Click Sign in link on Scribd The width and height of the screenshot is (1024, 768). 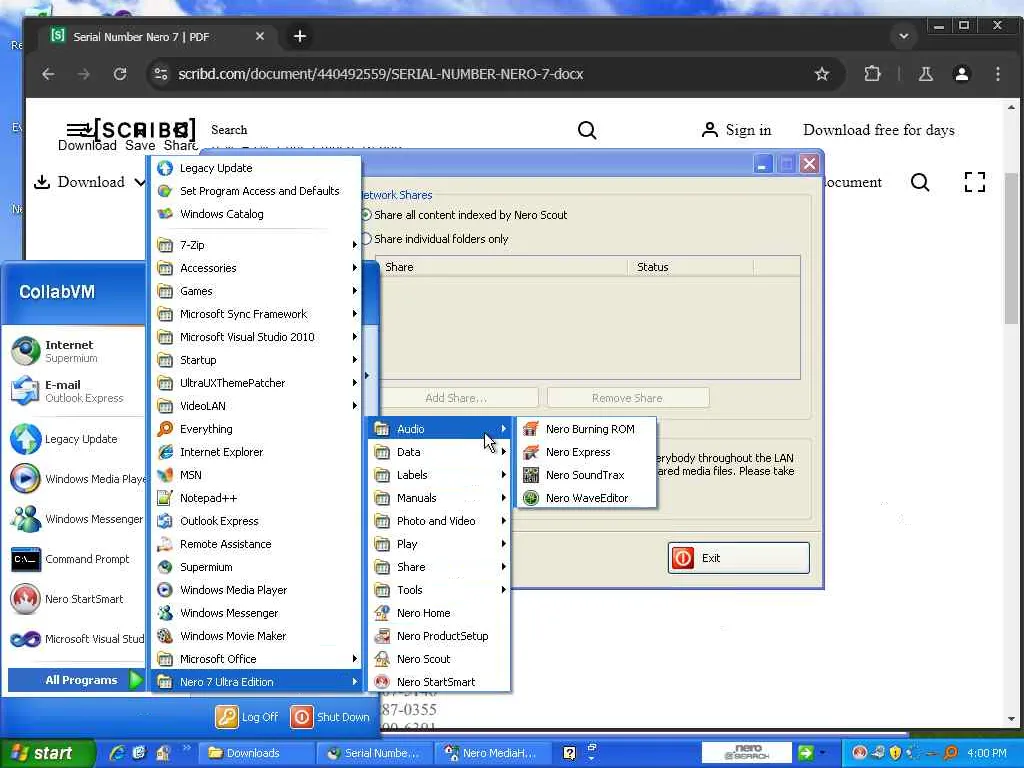[737, 130]
